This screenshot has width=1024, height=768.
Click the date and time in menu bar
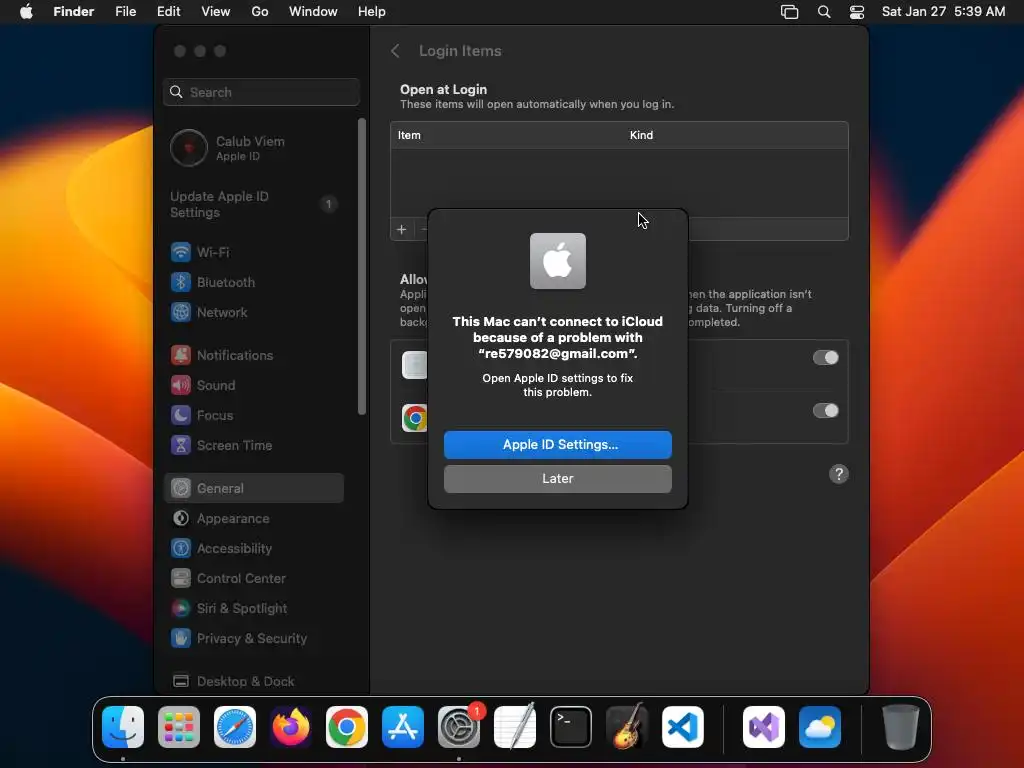[944, 12]
